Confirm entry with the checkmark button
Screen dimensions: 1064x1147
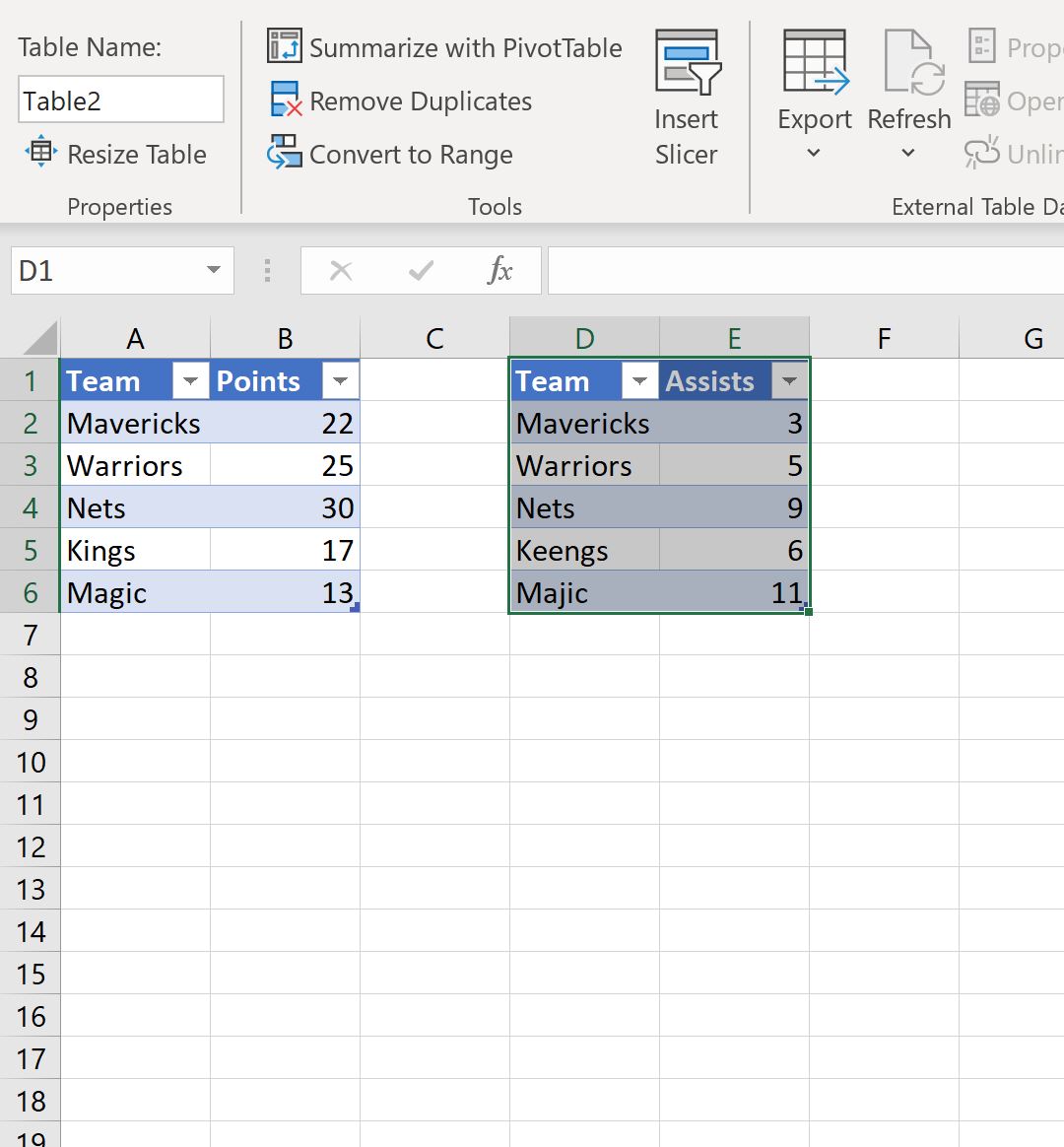(421, 270)
